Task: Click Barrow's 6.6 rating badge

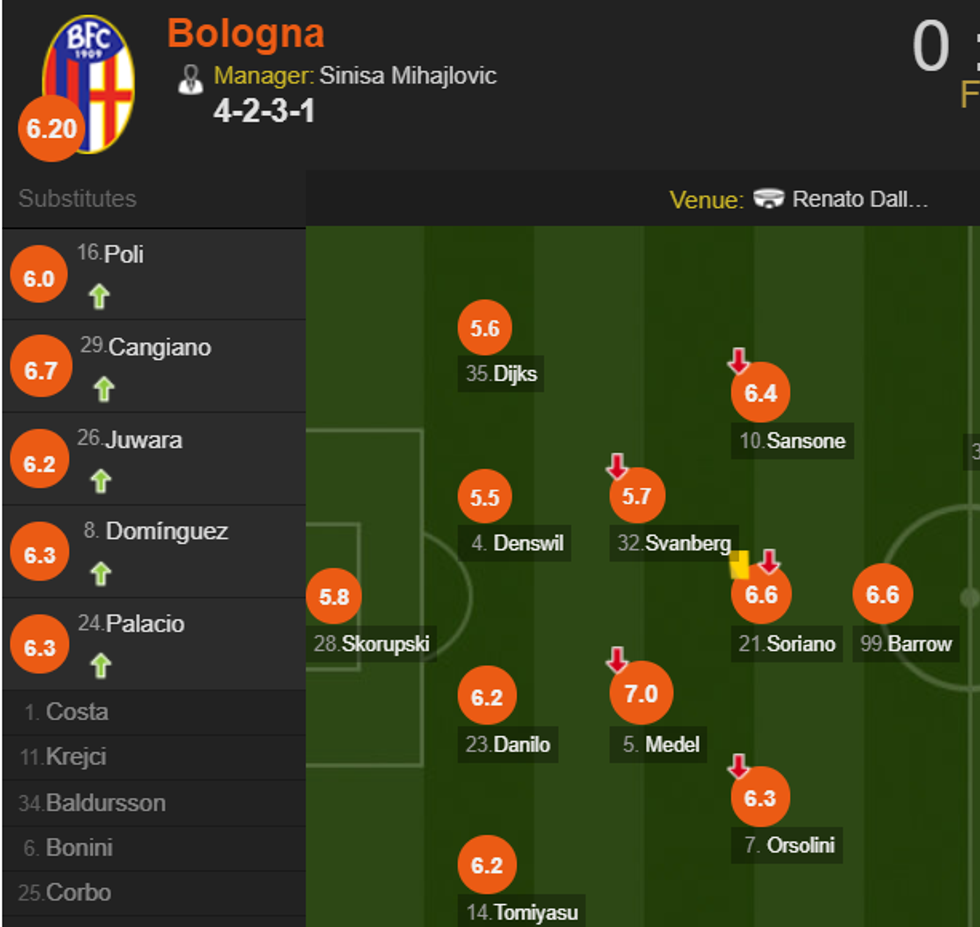Action: click(882, 595)
